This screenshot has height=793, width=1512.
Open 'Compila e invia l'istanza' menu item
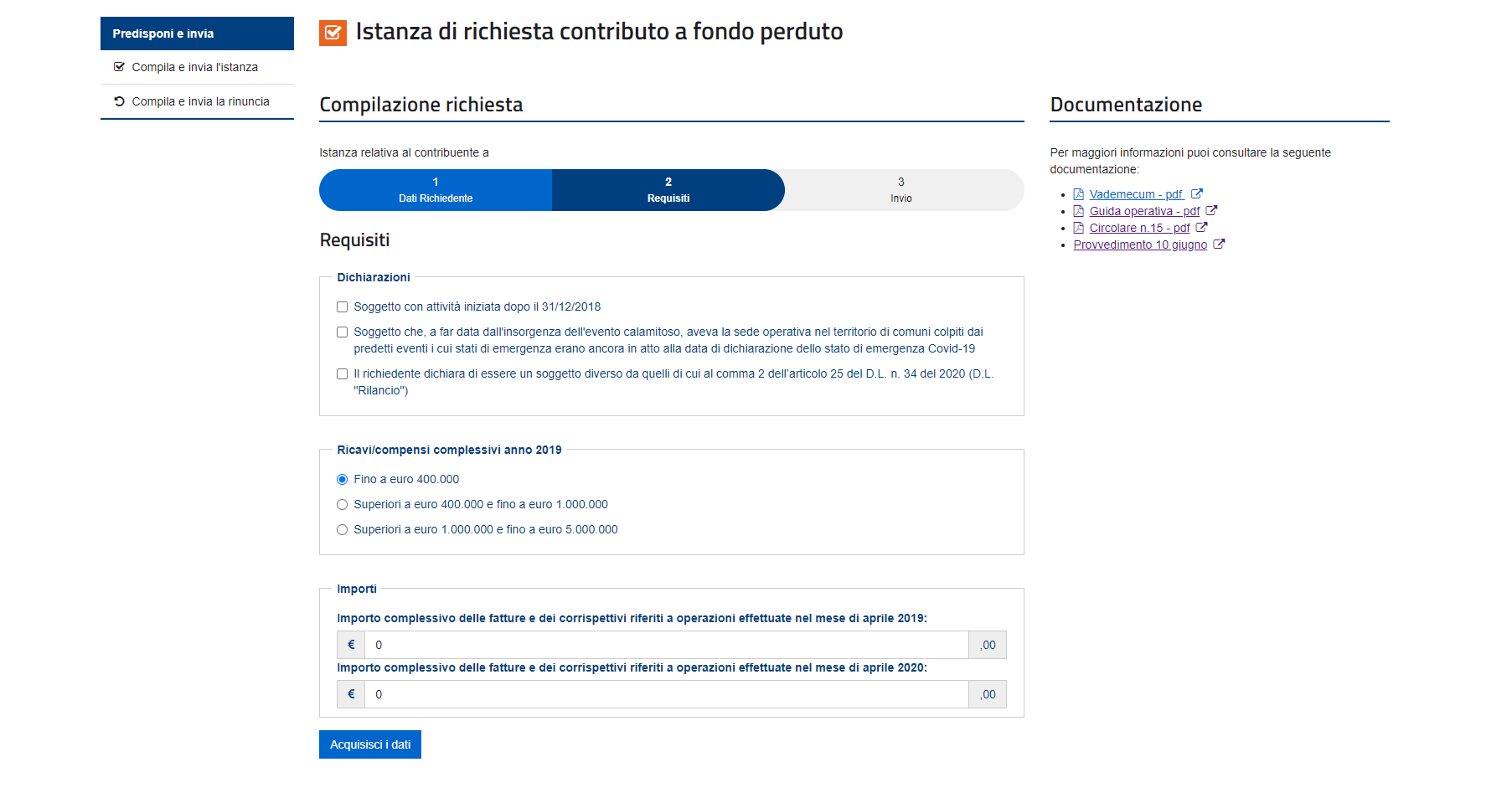[x=197, y=67]
